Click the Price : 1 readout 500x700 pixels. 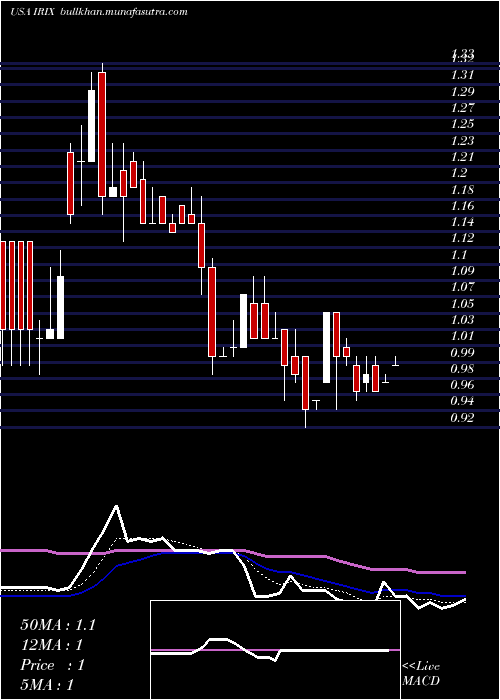point(52,665)
